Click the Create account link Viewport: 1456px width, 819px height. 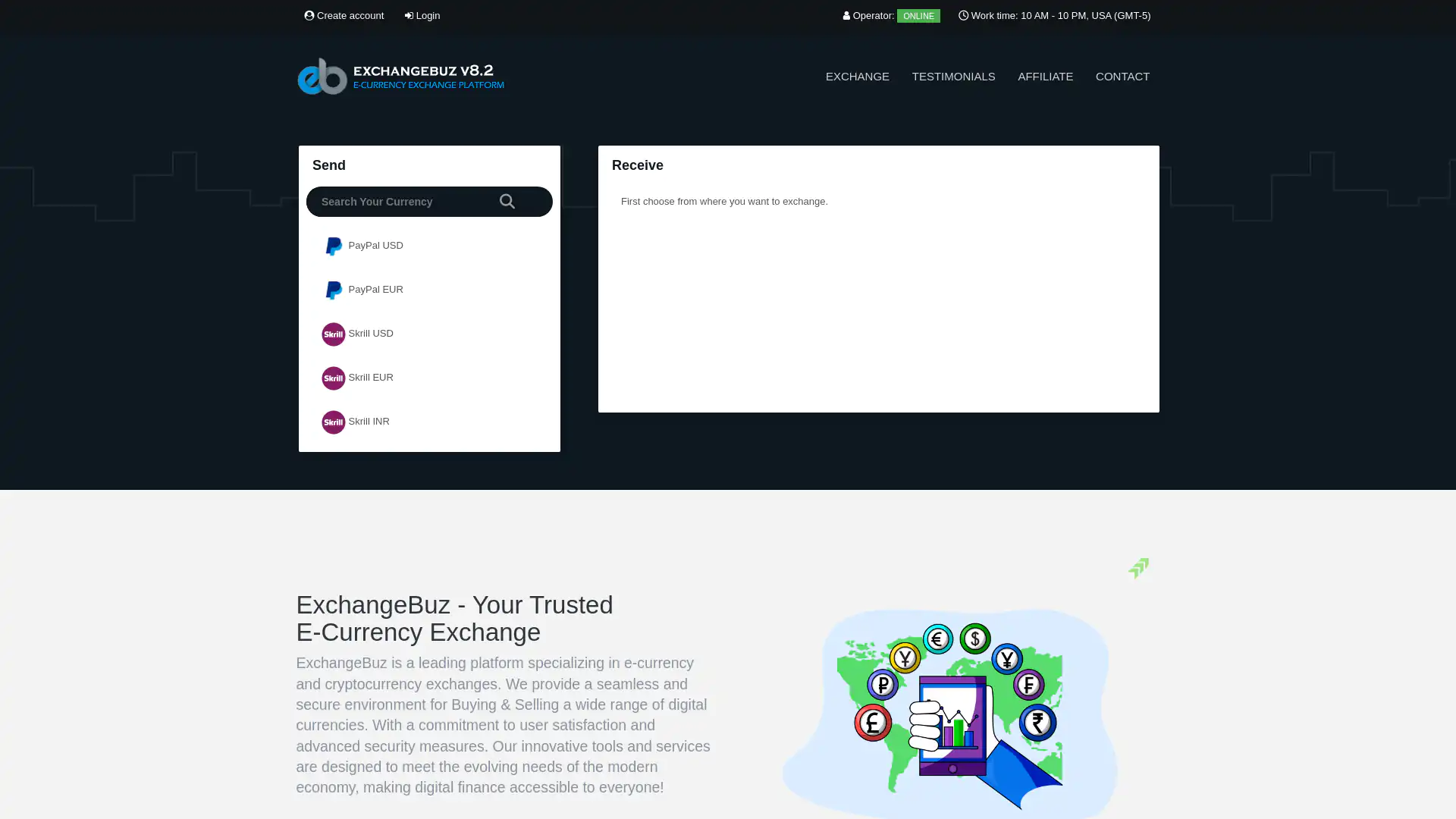344,16
